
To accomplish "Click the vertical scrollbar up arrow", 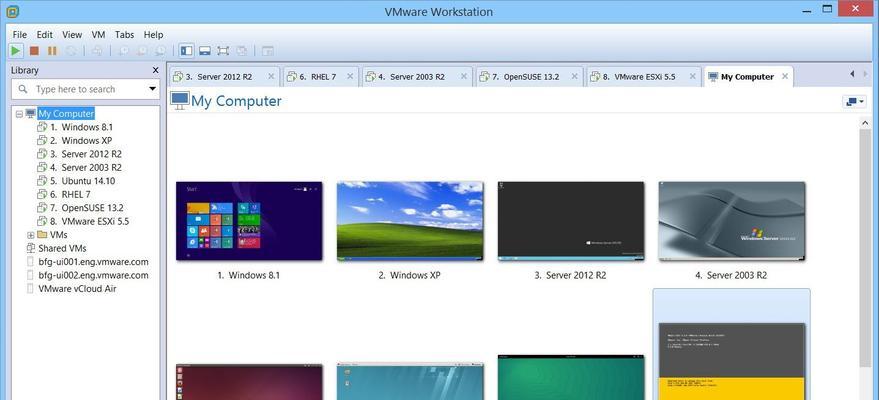I will coord(866,124).
